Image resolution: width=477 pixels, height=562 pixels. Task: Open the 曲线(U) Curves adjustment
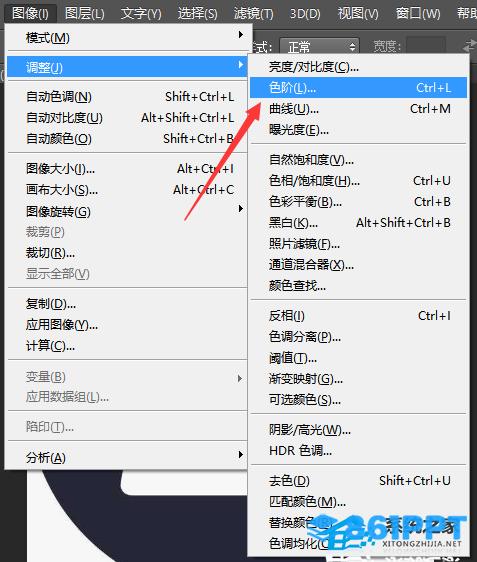358,109
